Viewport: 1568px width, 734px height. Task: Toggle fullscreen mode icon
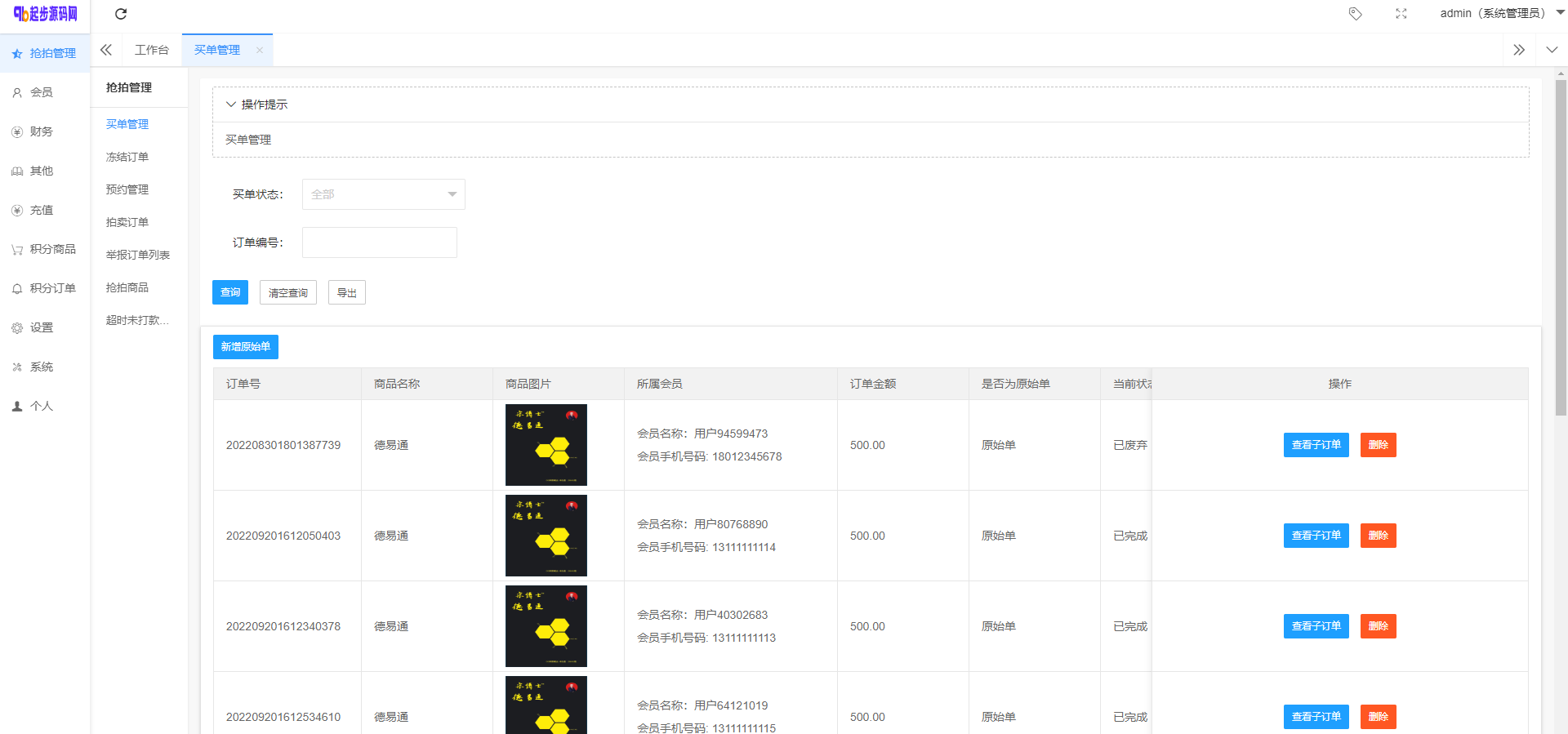[x=1401, y=14]
